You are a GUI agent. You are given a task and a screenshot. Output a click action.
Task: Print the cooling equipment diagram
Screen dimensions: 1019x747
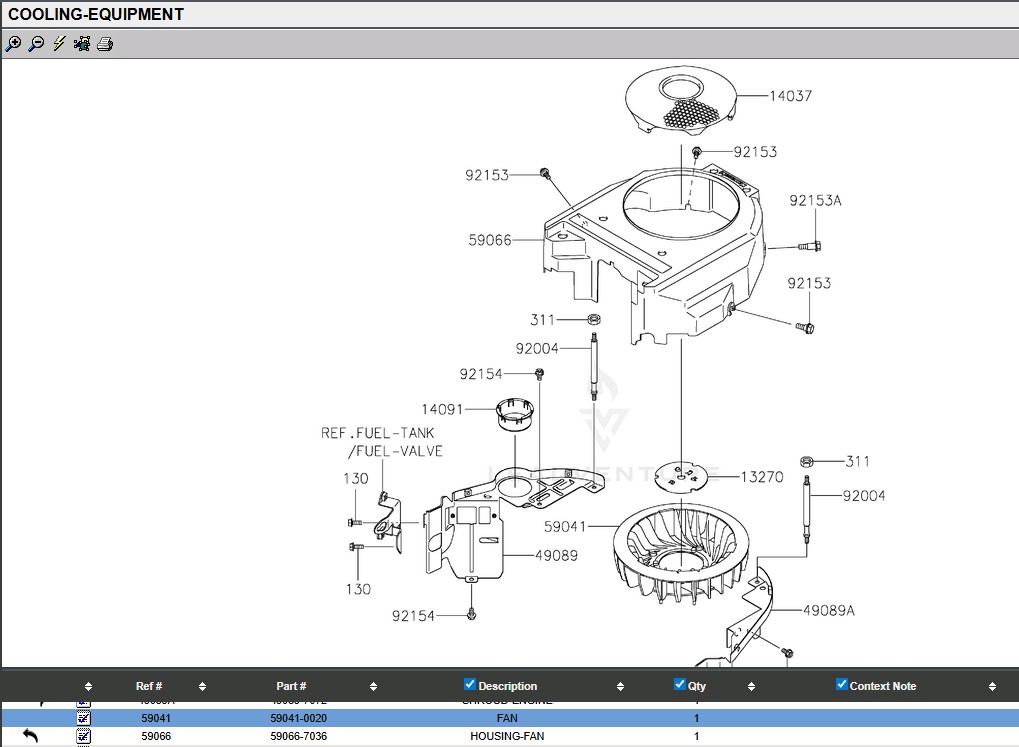click(105, 44)
